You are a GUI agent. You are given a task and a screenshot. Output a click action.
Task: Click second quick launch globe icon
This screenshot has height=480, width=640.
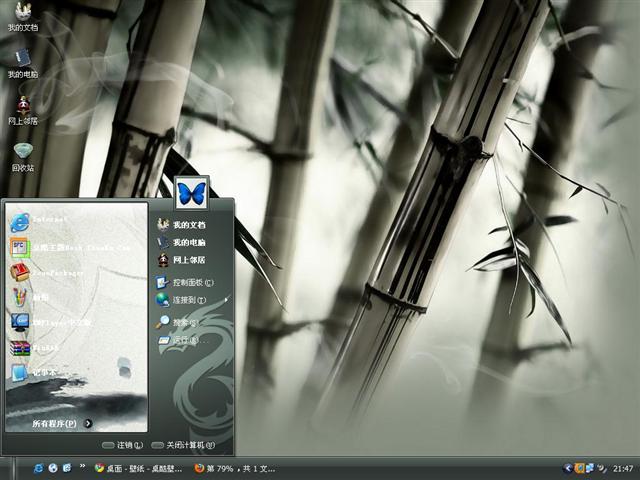pos(53,468)
